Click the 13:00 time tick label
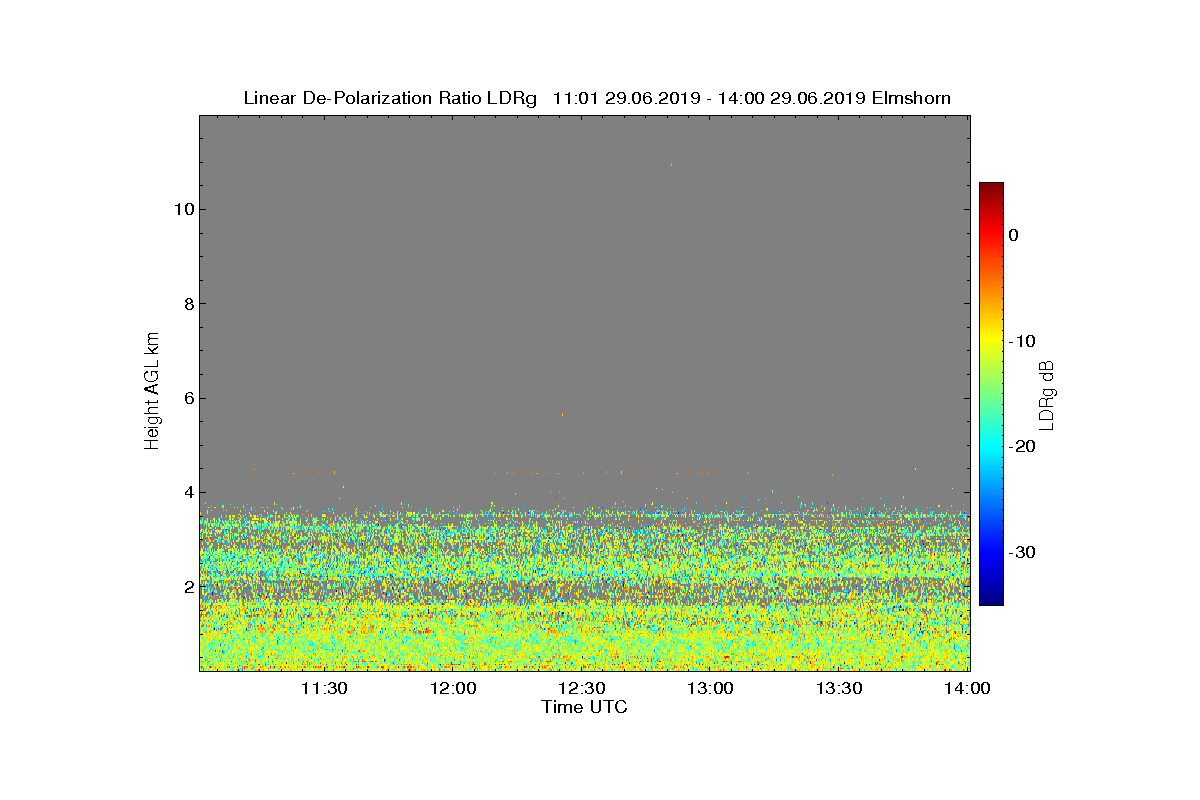This screenshot has height=800, width=1200. pyautogui.click(x=710, y=688)
